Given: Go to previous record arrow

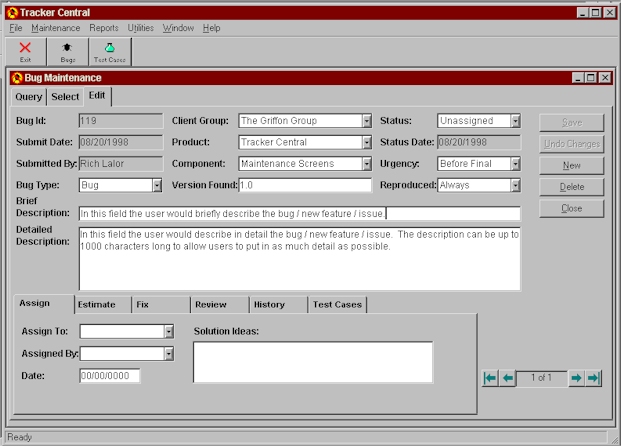Looking at the screenshot, I should point(507,378).
